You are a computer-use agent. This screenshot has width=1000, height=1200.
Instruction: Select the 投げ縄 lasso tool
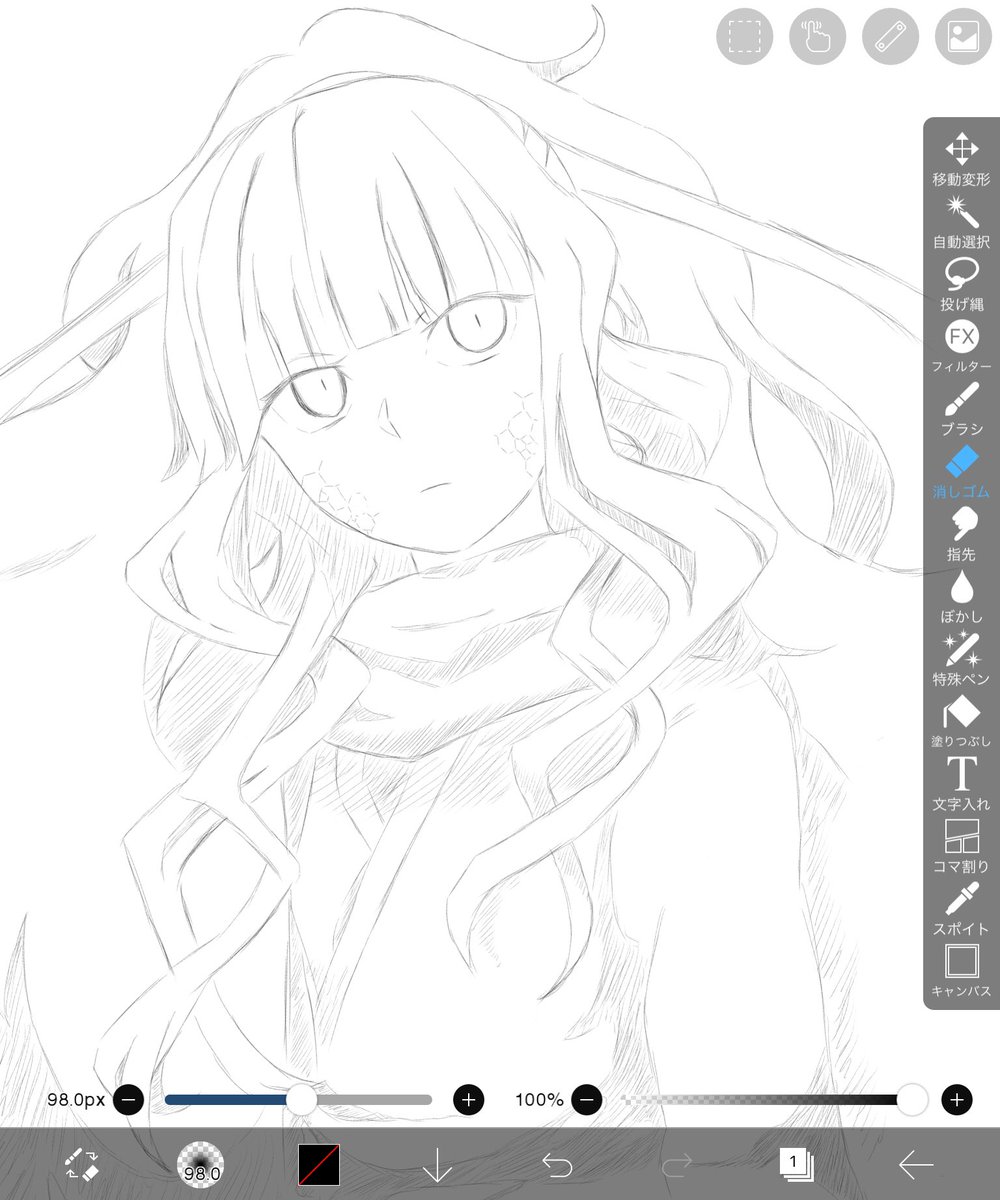962,284
